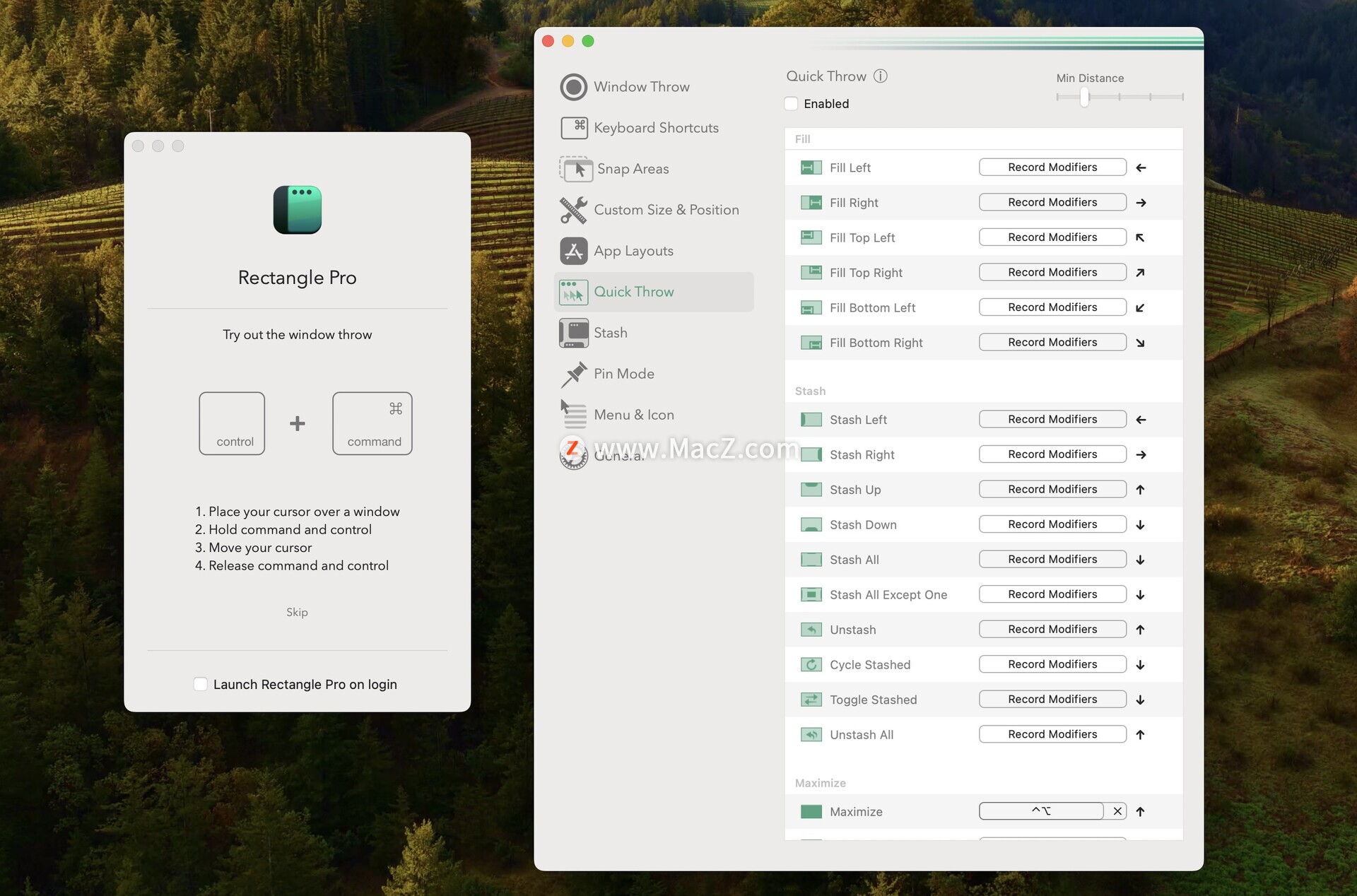Record modifiers for Fill Bottom Left
The width and height of the screenshot is (1357, 896).
1052,307
